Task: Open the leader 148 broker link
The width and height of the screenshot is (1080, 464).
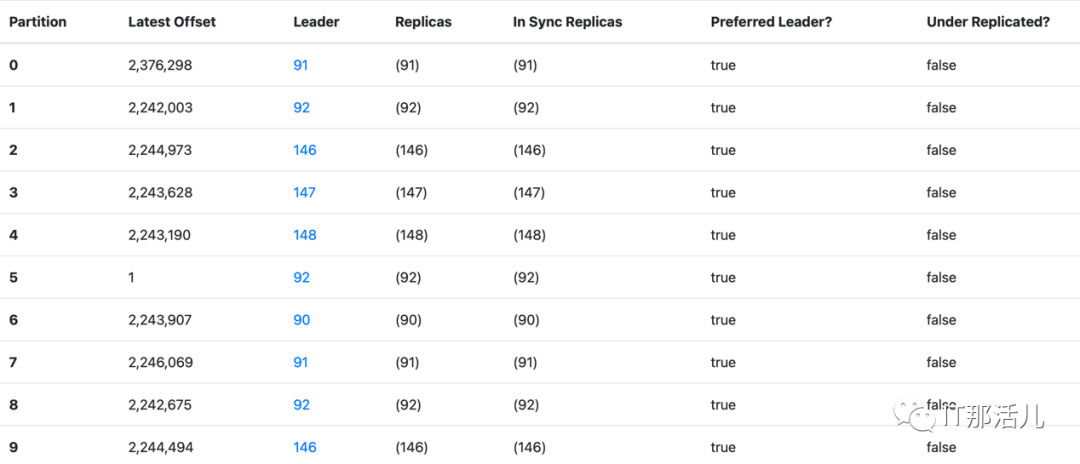Action: pos(305,235)
